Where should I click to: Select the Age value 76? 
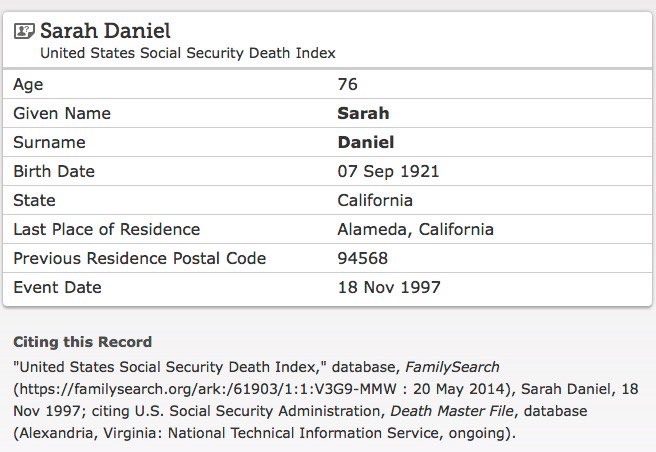pyautogui.click(x=347, y=84)
